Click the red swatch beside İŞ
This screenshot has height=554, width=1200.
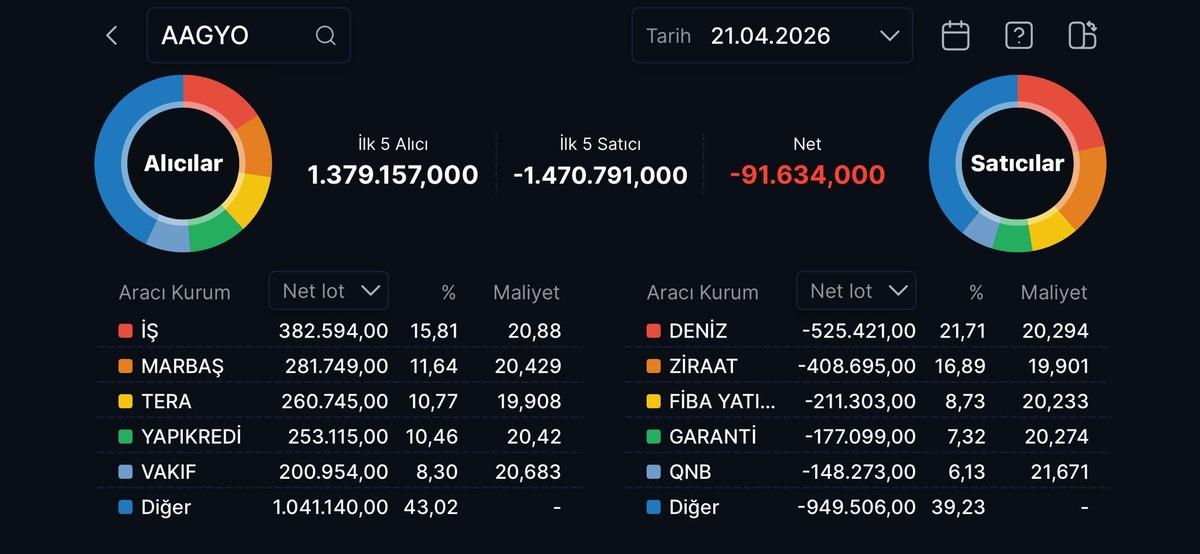tap(125, 331)
